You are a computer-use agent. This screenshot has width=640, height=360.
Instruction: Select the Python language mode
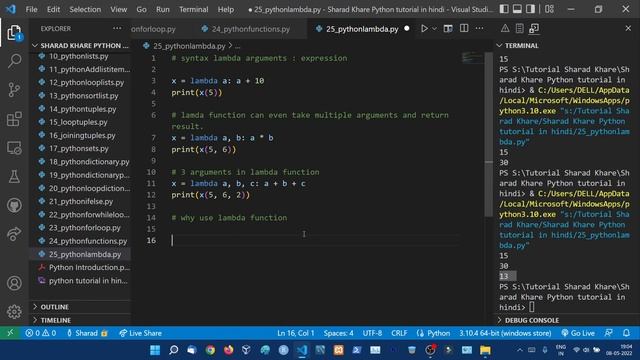[x=438, y=333]
